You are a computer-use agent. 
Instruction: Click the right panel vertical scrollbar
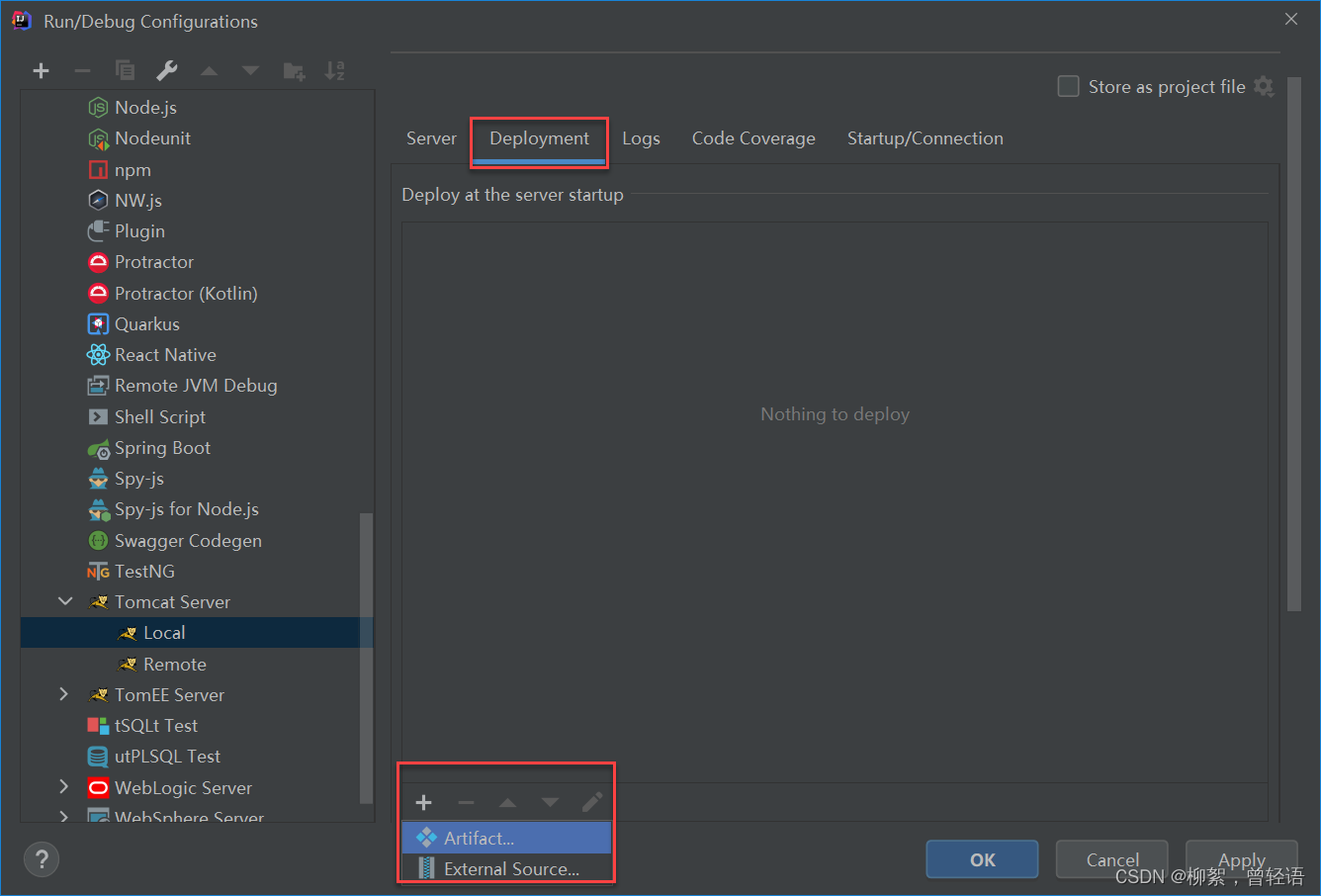[x=1294, y=344]
